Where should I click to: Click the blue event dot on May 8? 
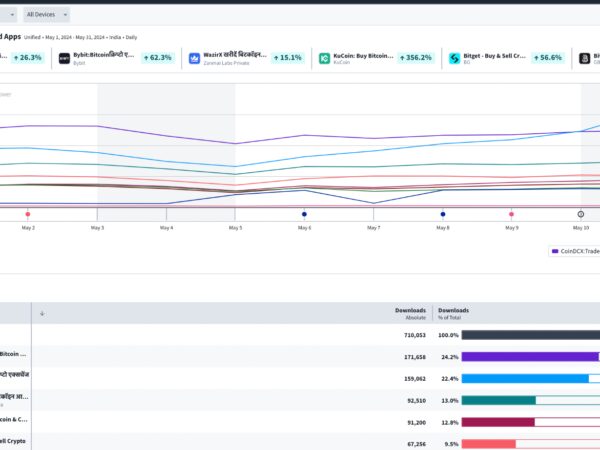443,214
